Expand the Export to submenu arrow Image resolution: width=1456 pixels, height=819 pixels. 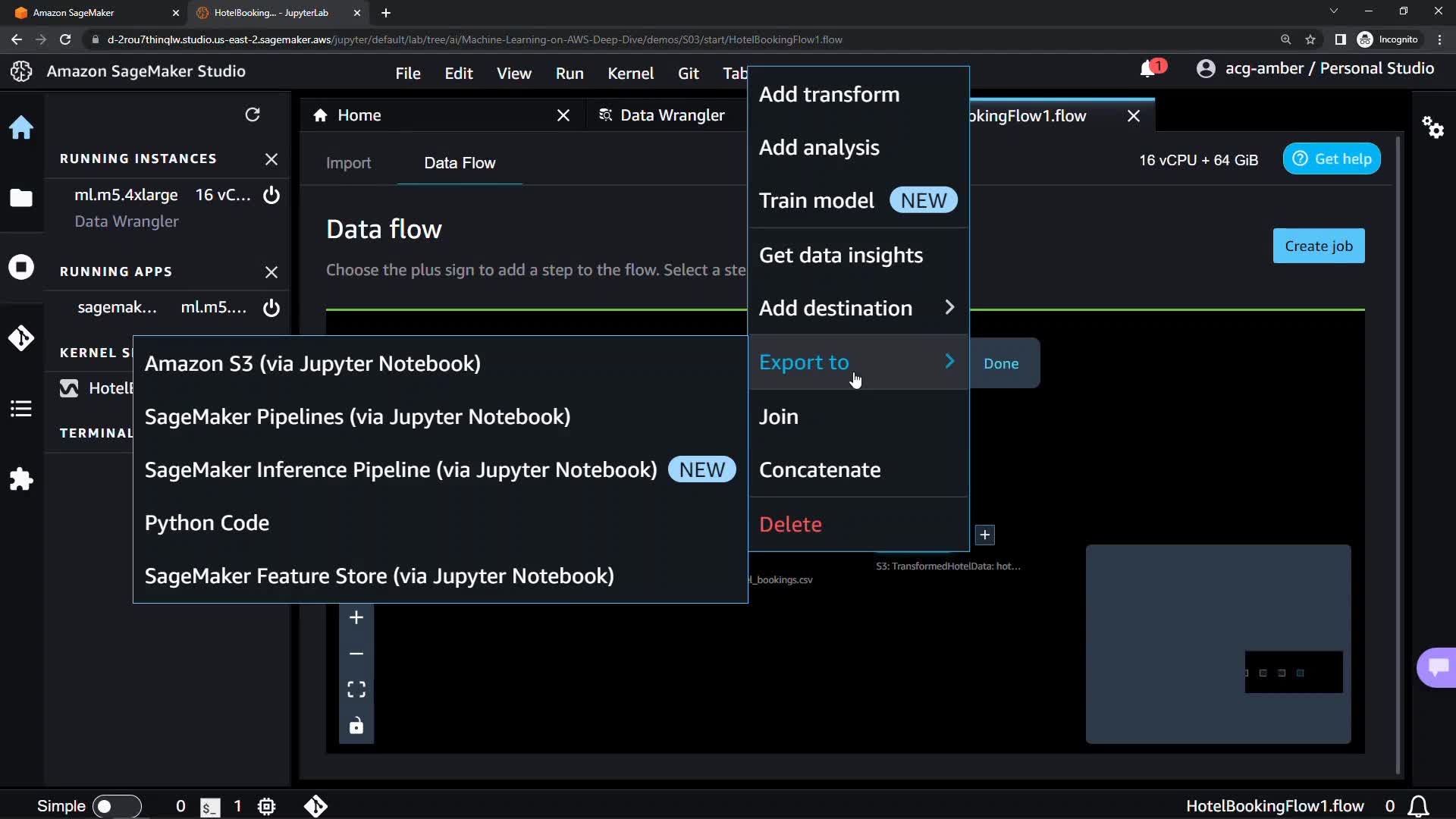pos(949,362)
